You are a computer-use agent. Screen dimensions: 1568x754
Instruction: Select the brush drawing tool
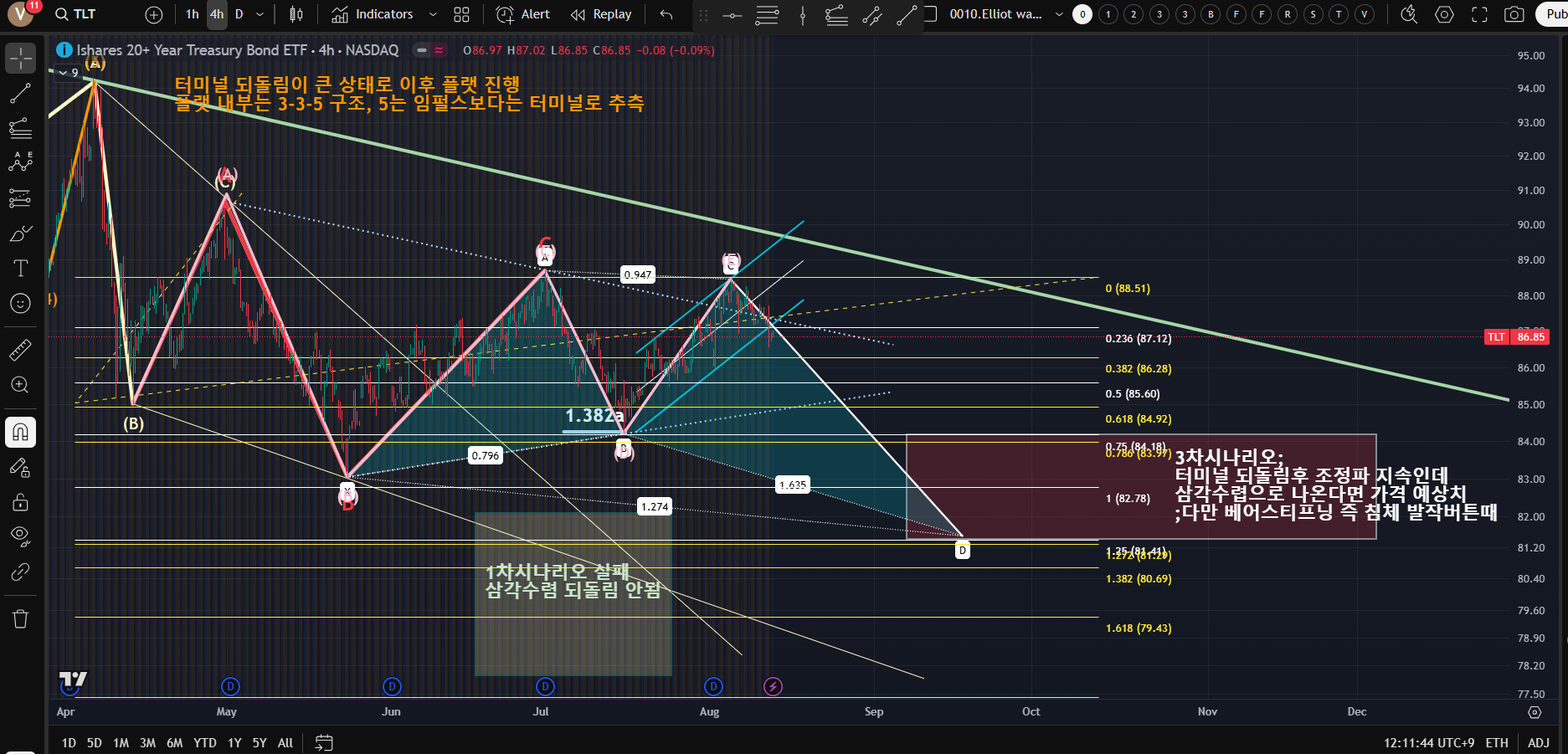[x=20, y=233]
